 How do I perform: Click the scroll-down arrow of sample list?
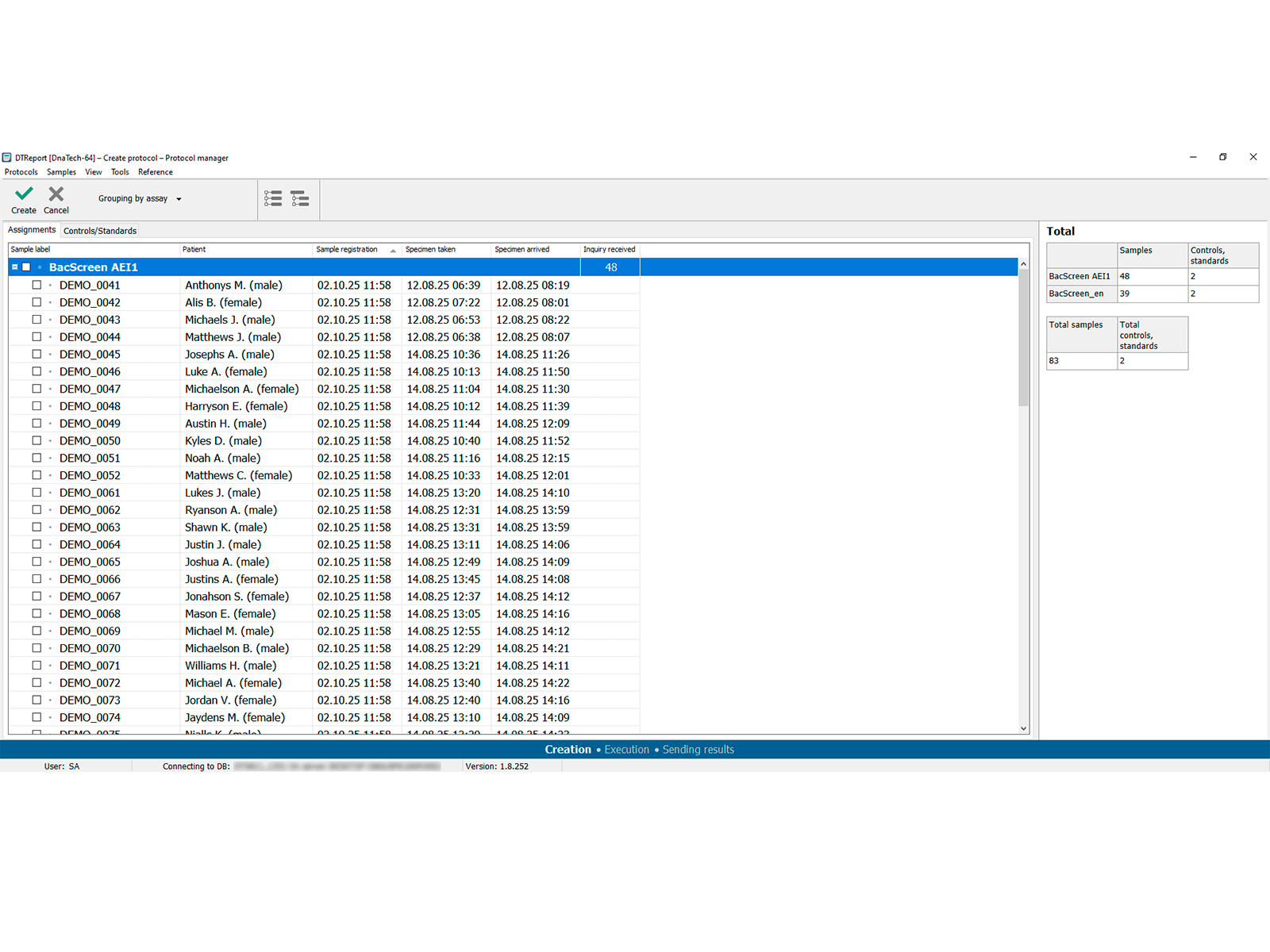pyautogui.click(x=1023, y=728)
